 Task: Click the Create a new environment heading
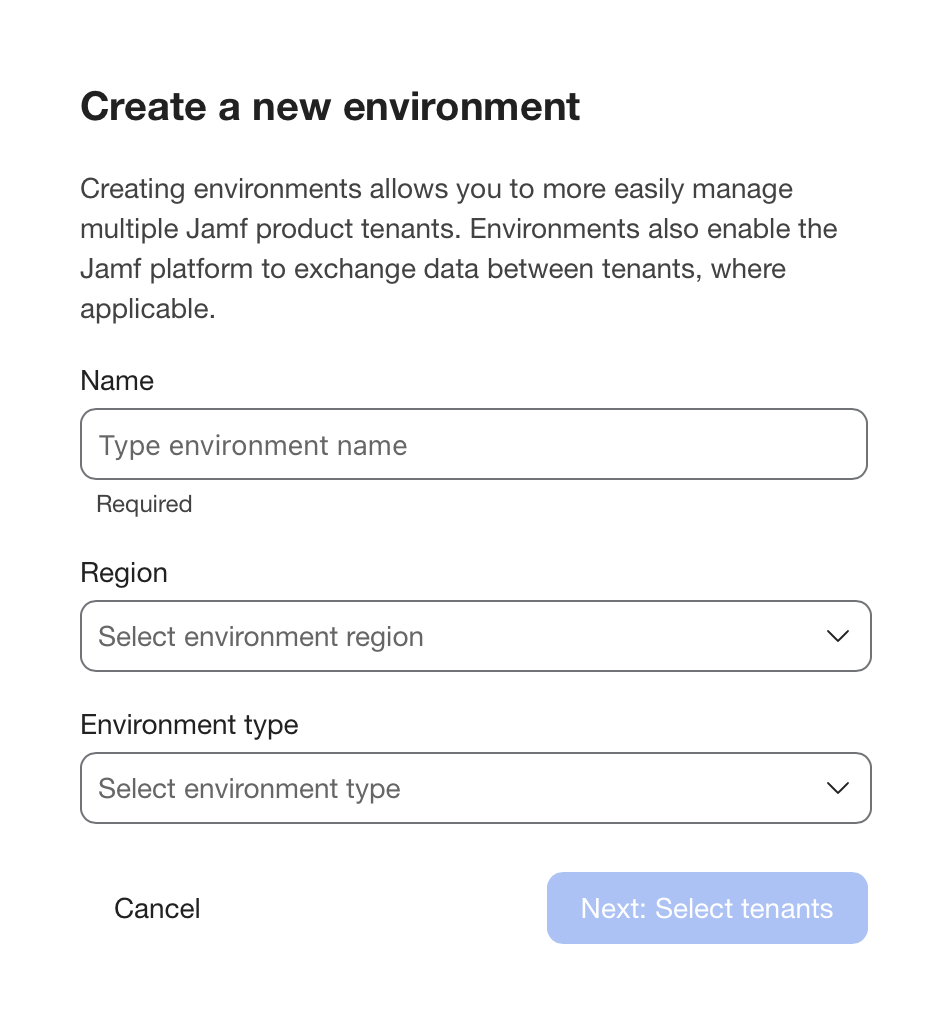tap(330, 106)
